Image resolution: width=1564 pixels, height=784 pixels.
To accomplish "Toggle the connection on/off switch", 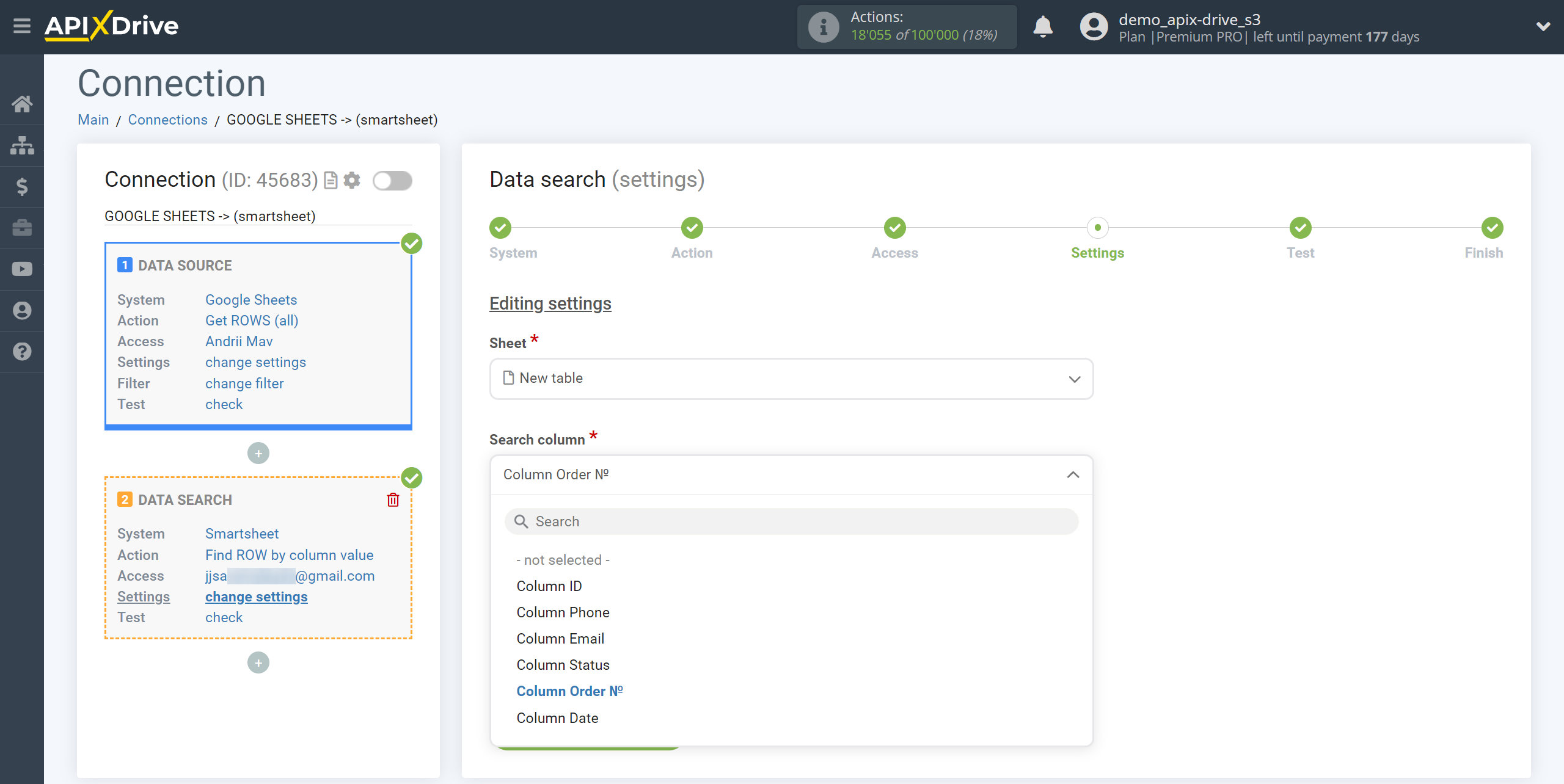I will tap(392, 181).
